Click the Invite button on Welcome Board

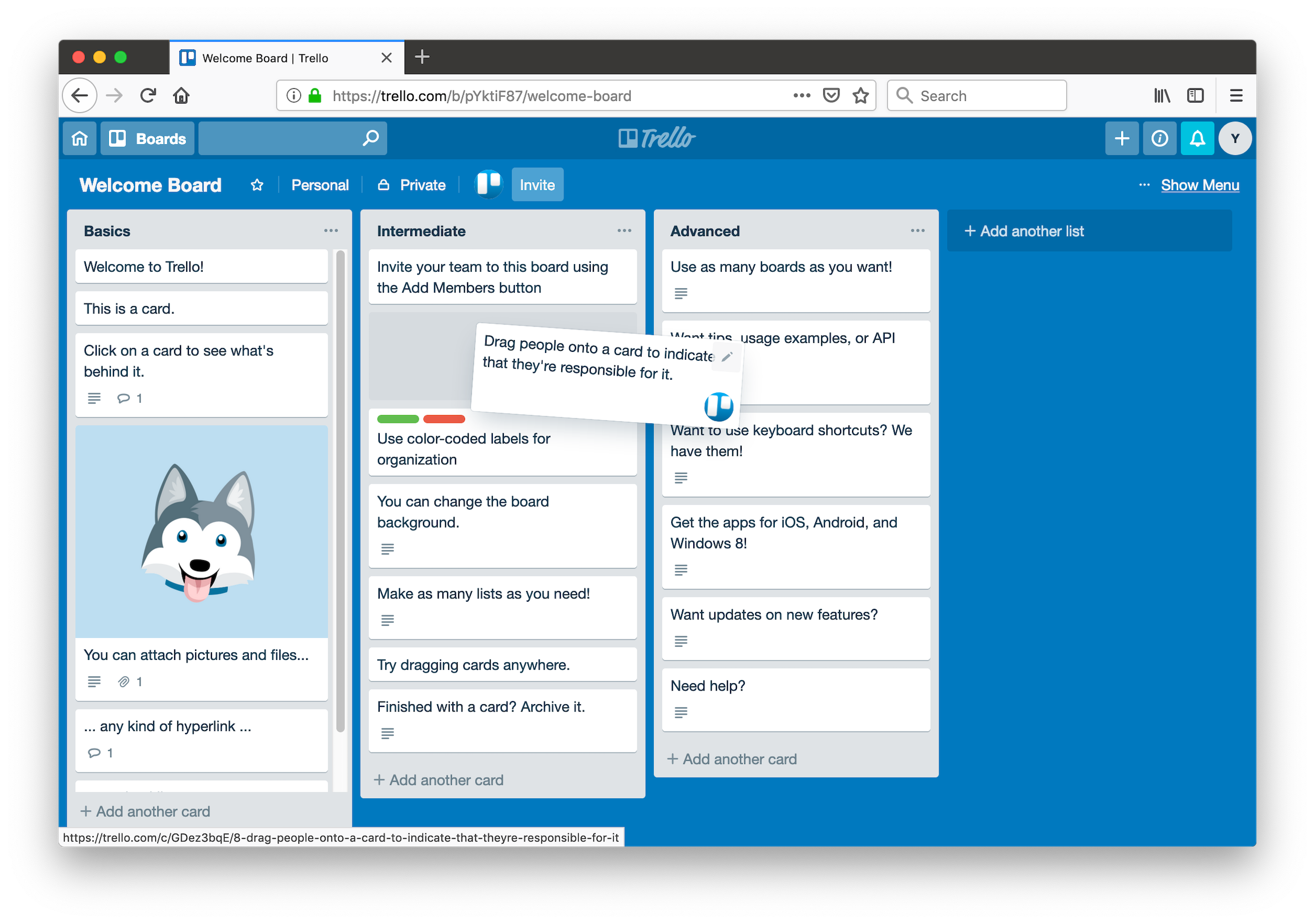pos(536,184)
